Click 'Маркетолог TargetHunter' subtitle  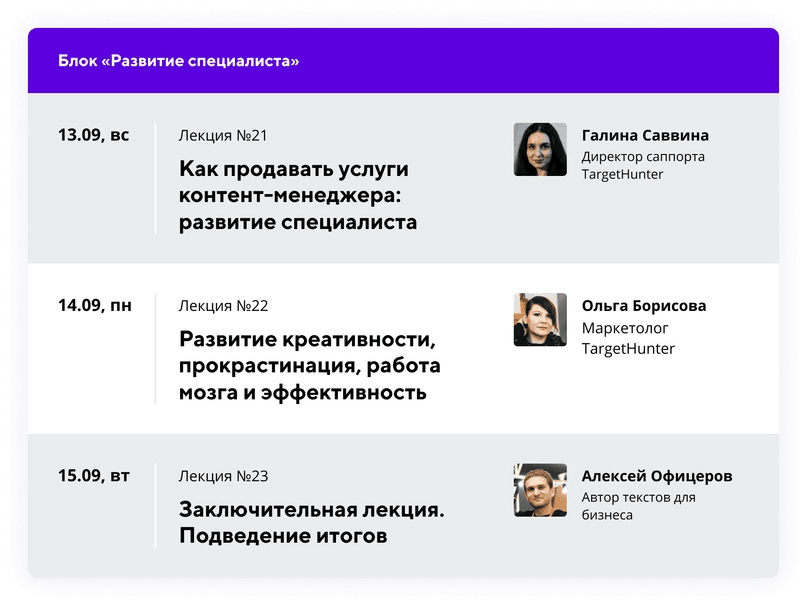point(628,338)
